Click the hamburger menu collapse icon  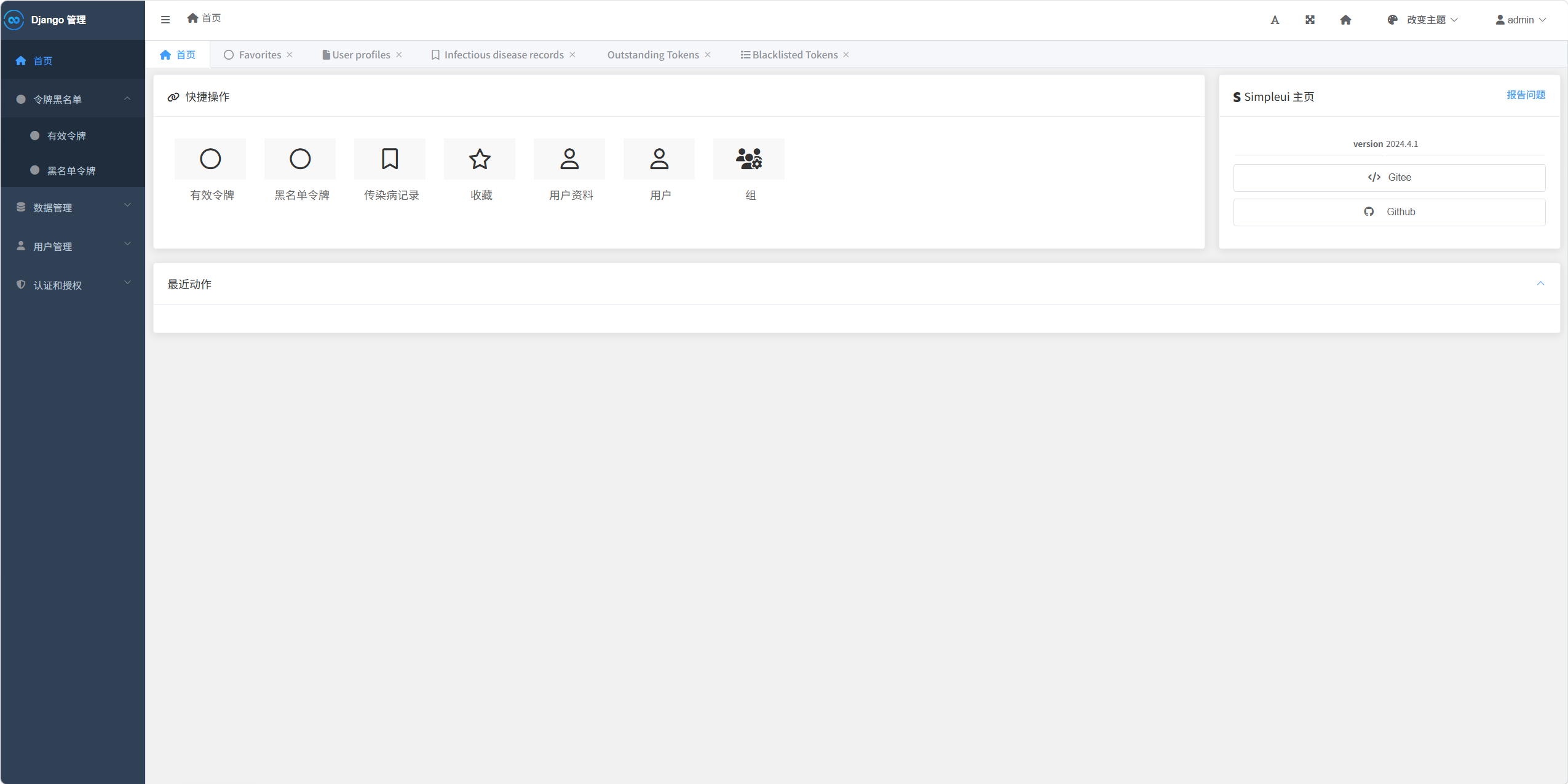tap(165, 20)
